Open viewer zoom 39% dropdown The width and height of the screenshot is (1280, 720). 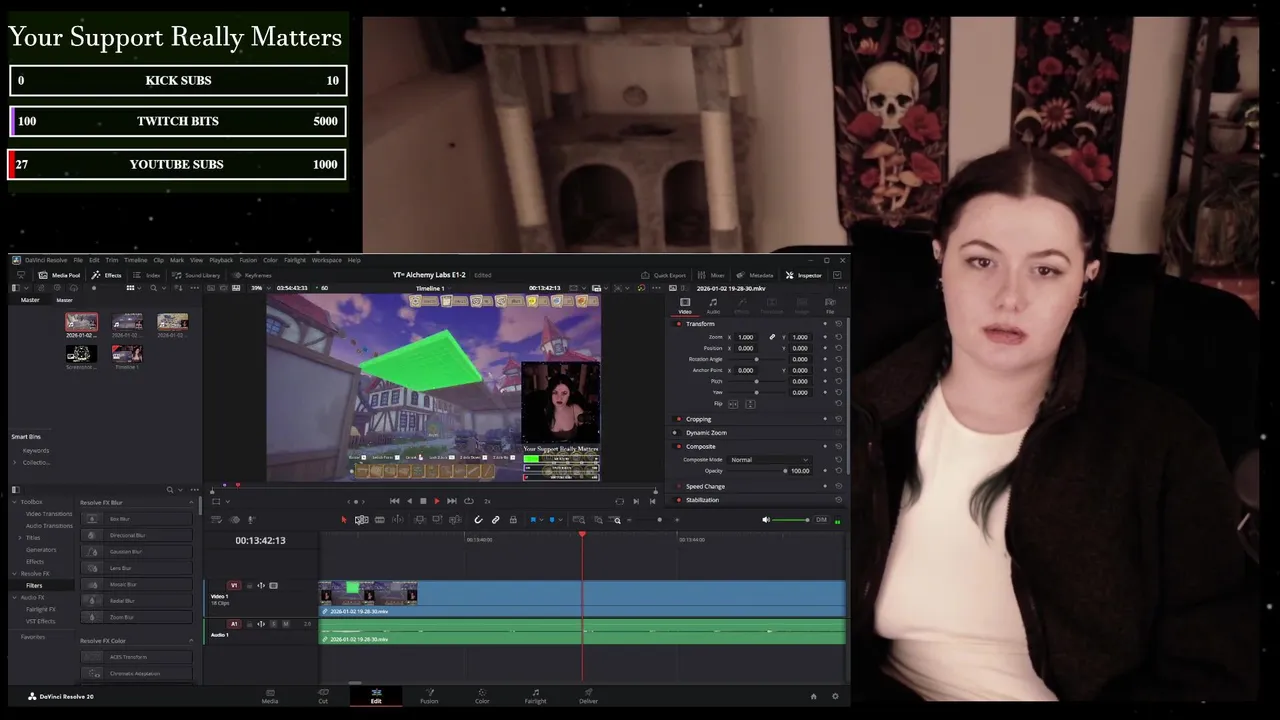tap(261, 288)
